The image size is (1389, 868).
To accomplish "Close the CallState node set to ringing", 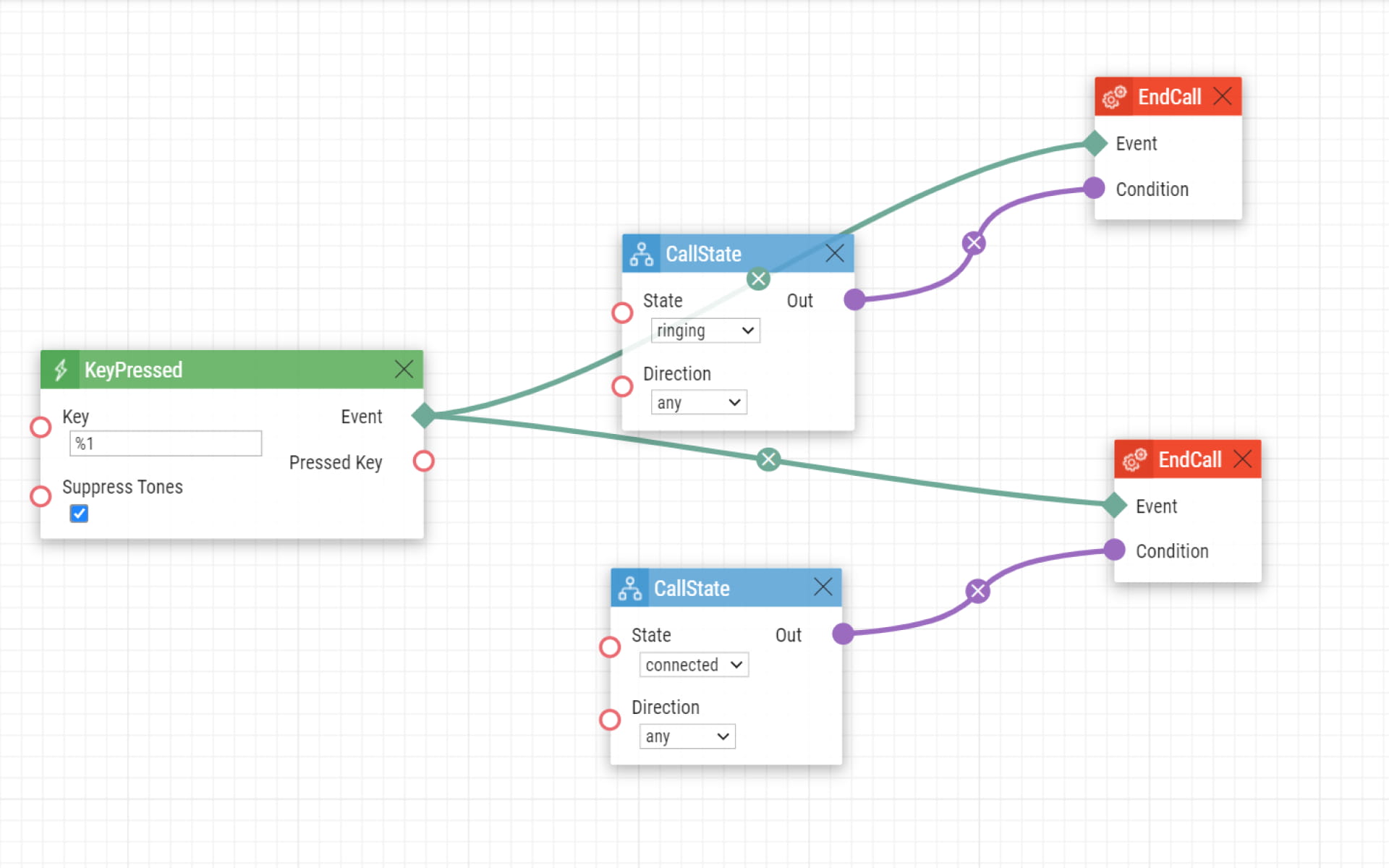I will (x=835, y=253).
